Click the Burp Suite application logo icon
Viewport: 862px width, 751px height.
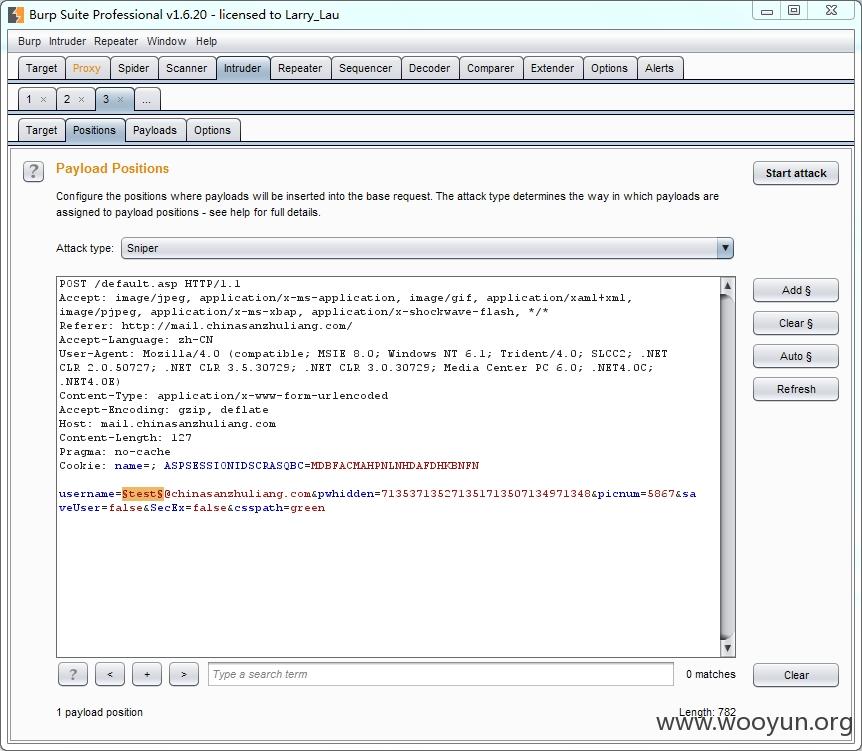click(16, 15)
